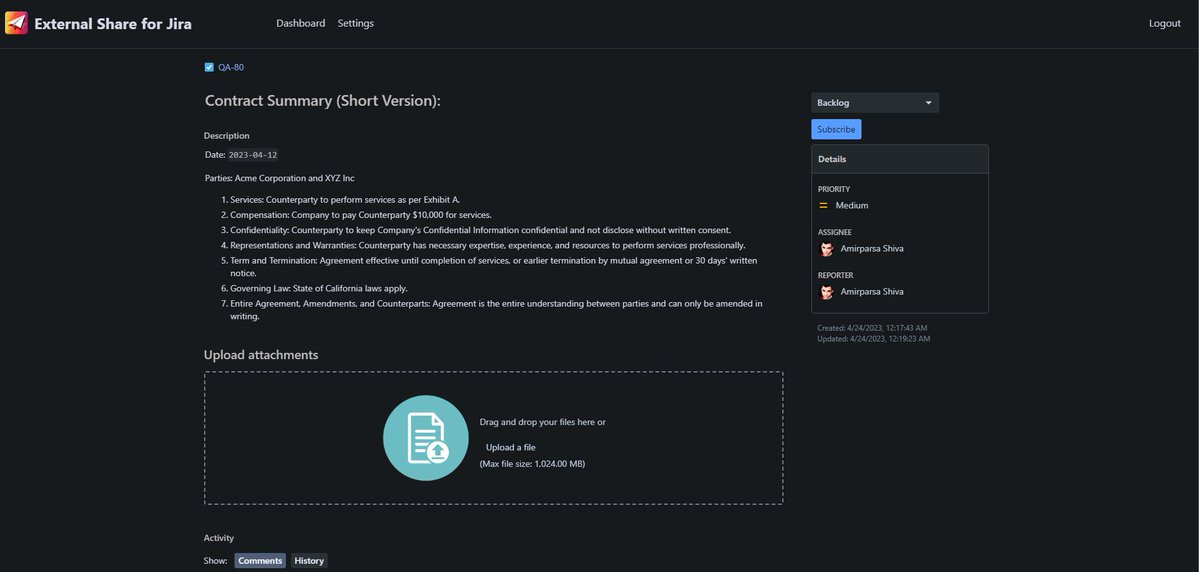
Task: Click the Reporter name Amirparsa Shiva
Action: (x=872, y=292)
